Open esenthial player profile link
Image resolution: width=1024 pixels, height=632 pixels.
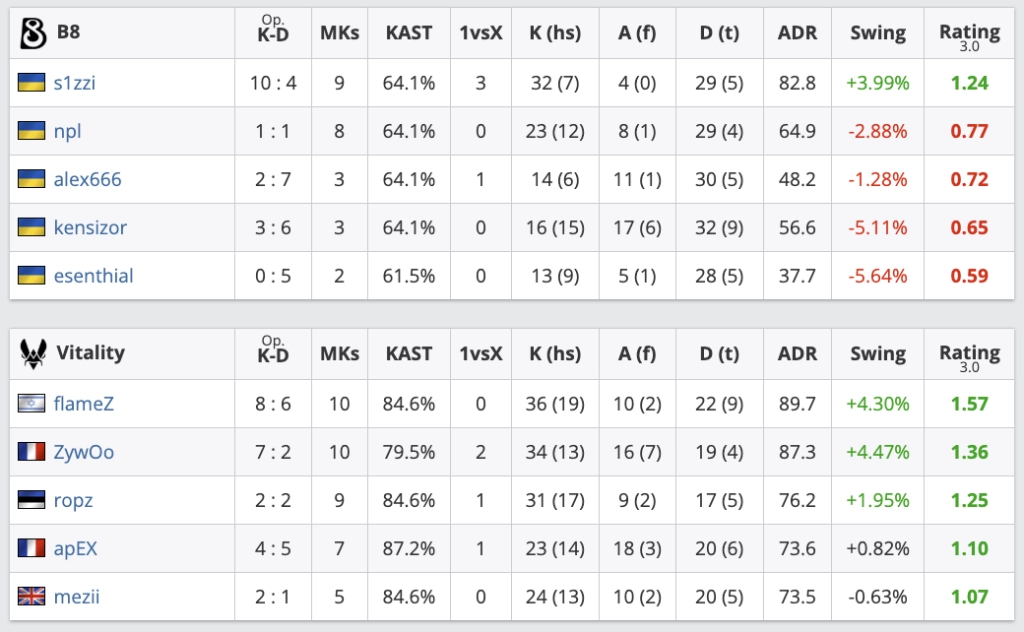coord(93,276)
